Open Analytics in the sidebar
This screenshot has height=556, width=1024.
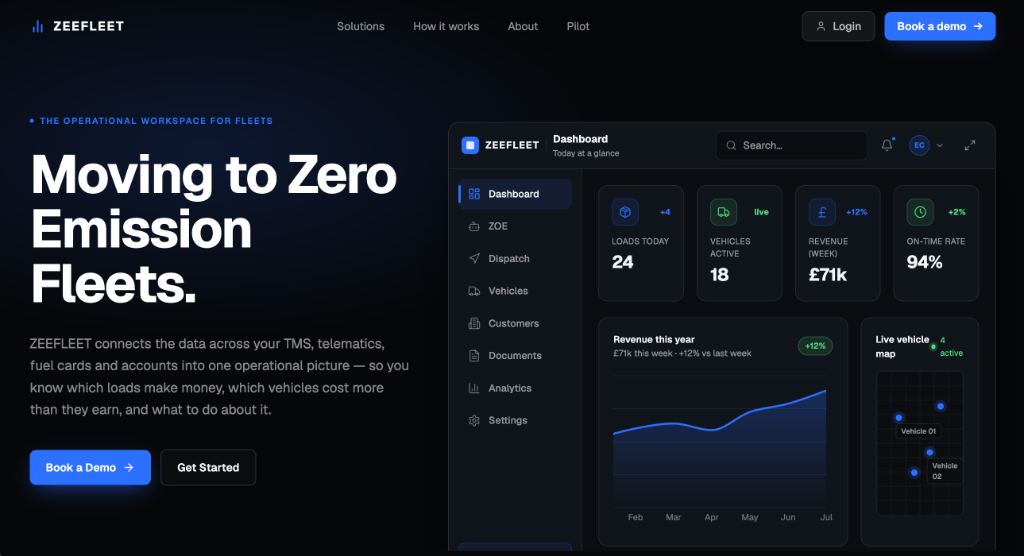pyautogui.click(x=515, y=388)
